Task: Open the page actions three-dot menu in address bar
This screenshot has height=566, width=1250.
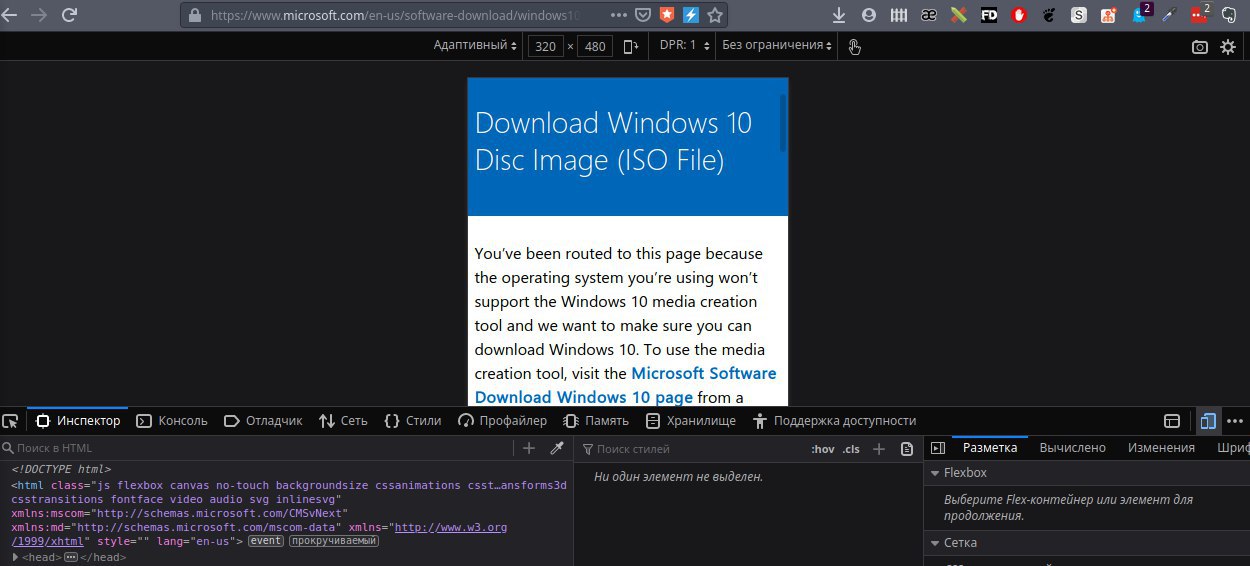Action: [619, 15]
